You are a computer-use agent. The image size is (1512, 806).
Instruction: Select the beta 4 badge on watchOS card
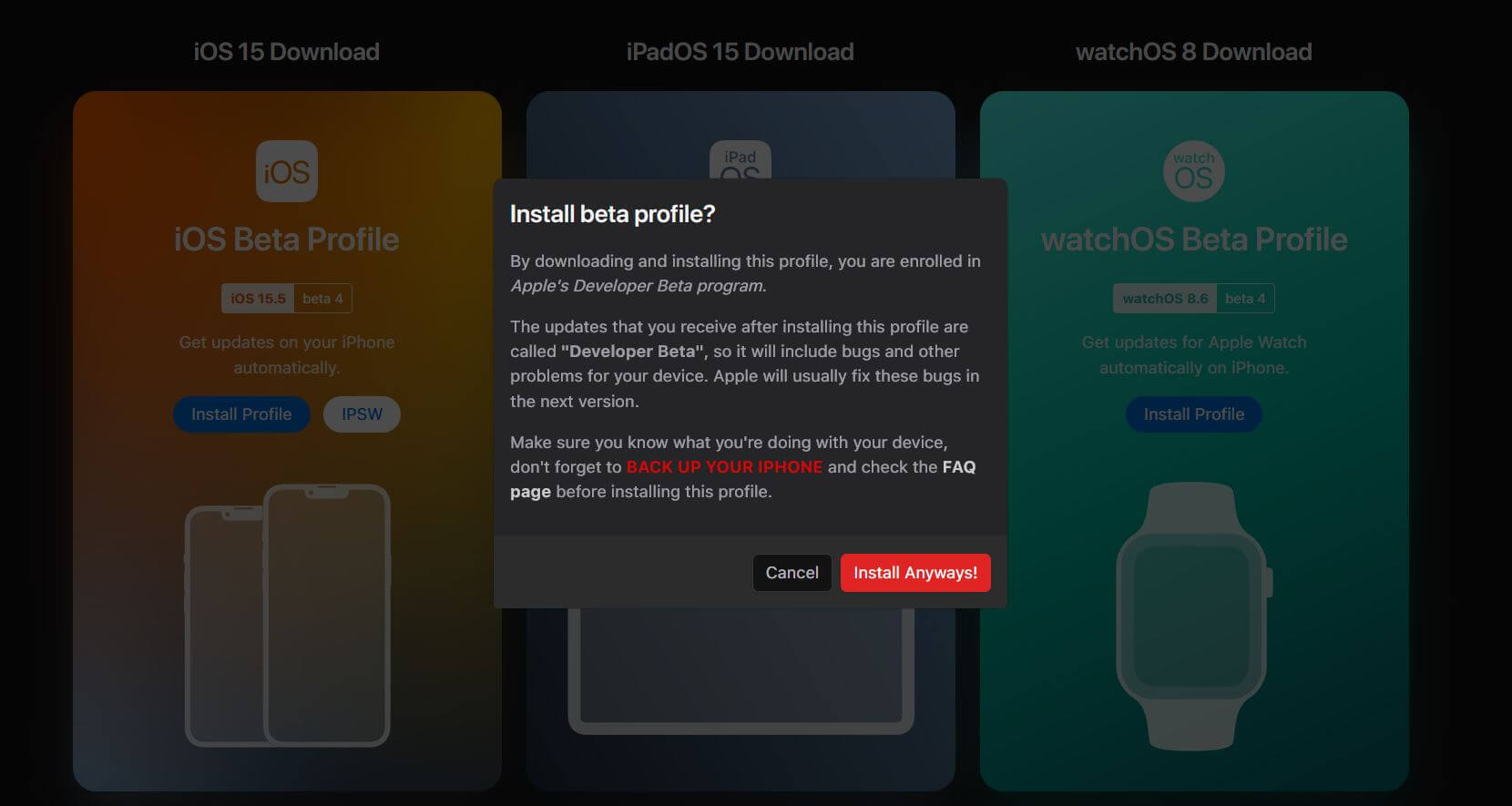(x=1245, y=299)
